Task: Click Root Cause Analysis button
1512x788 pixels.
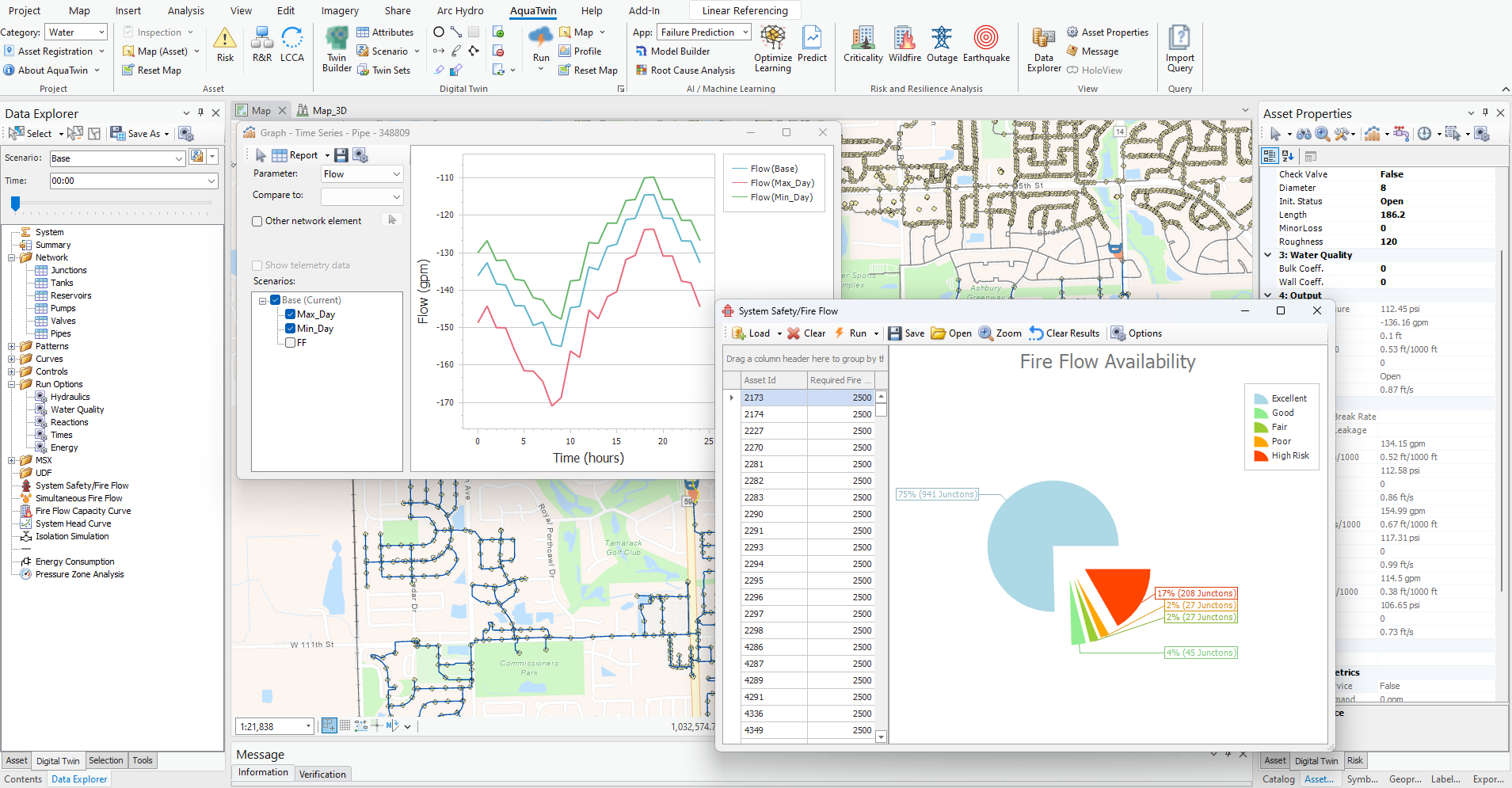Action: pyautogui.click(x=692, y=70)
